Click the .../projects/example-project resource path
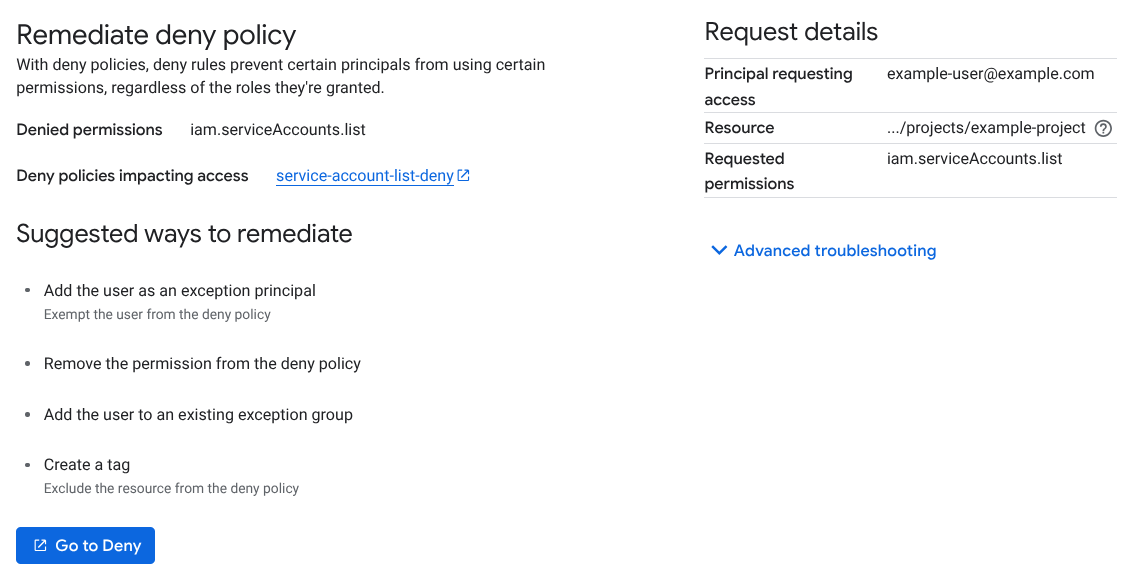The width and height of the screenshot is (1122, 574). coord(986,128)
